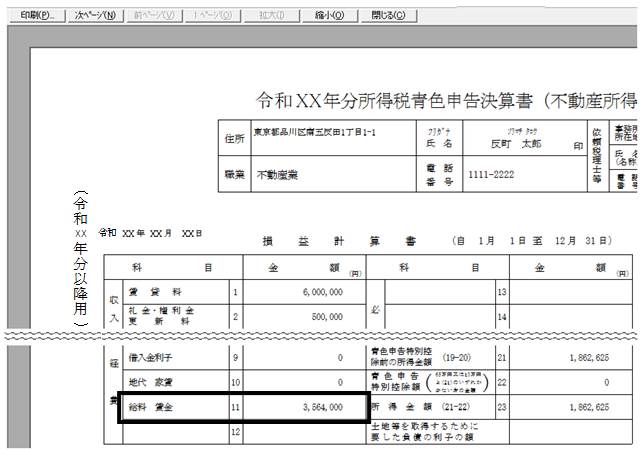Click the highlighted 給料賃金 row amount 3,564,000
This screenshot has height=450, width=643.
[x=304, y=407]
